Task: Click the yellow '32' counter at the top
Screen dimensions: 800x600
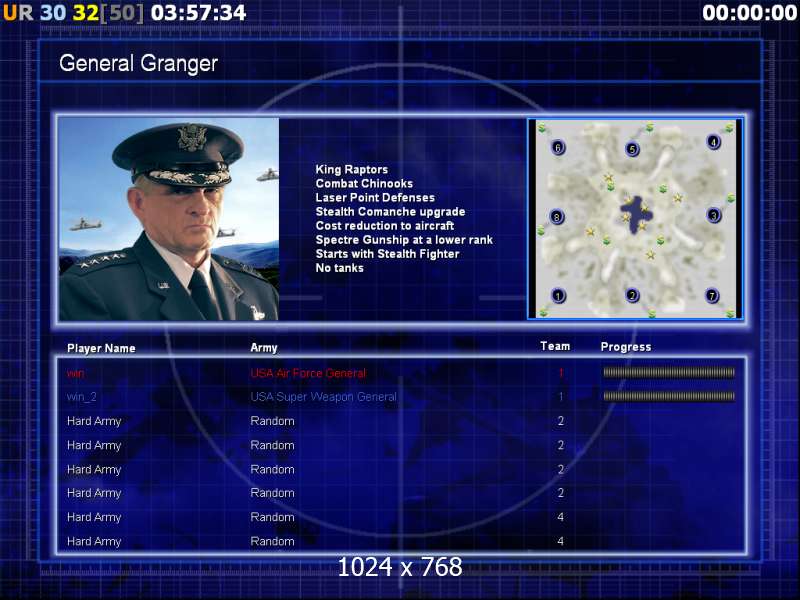Action: coord(85,13)
